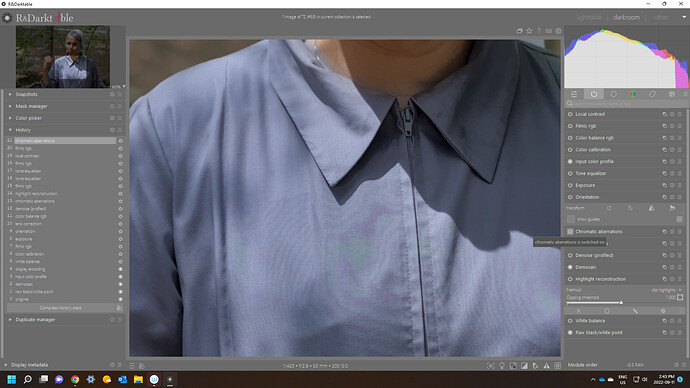Image resolution: width=690 pixels, height=388 pixels.
Task: Select uniformly blending mode icon
Action: pyautogui.click(x=607, y=311)
